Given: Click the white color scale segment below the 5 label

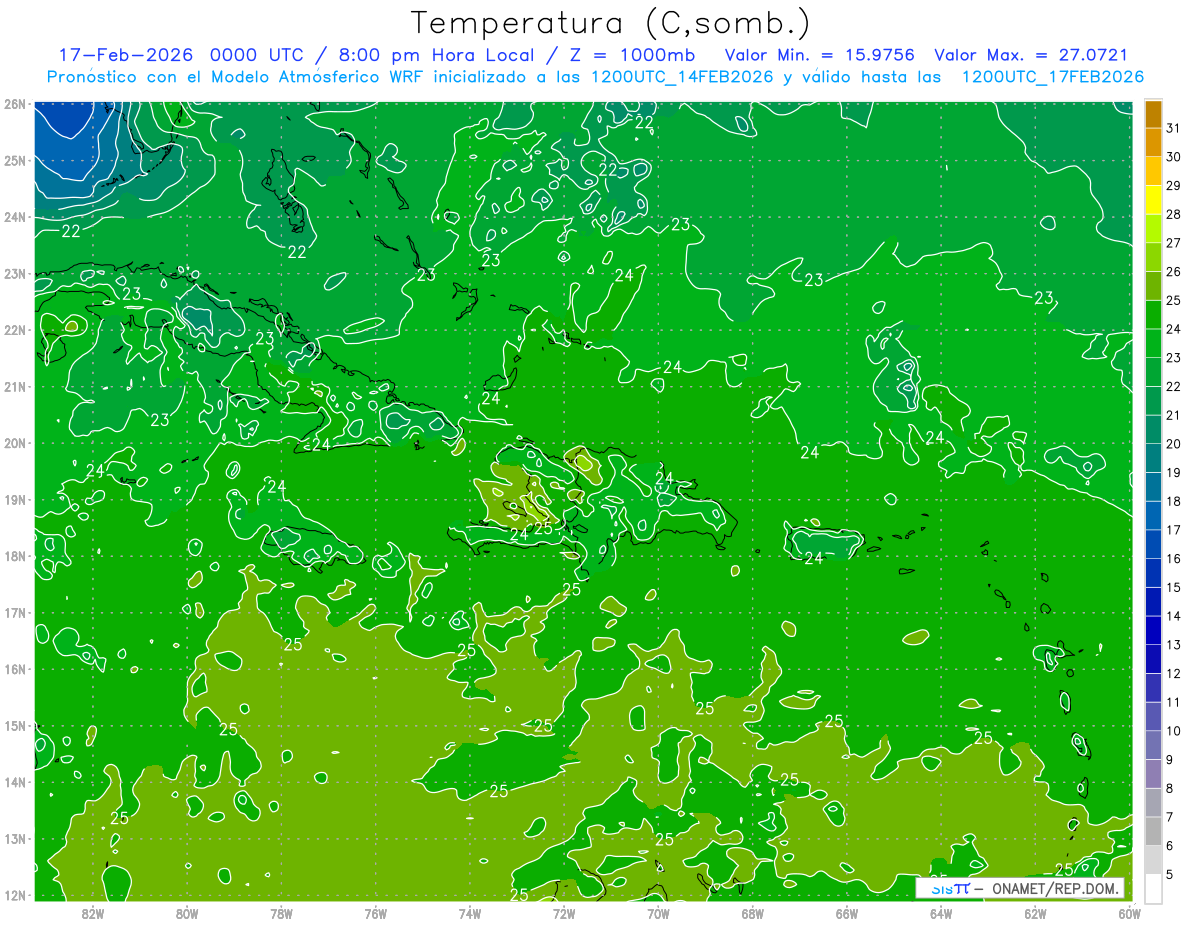Looking at the screenshot, I should [1153, 888].
